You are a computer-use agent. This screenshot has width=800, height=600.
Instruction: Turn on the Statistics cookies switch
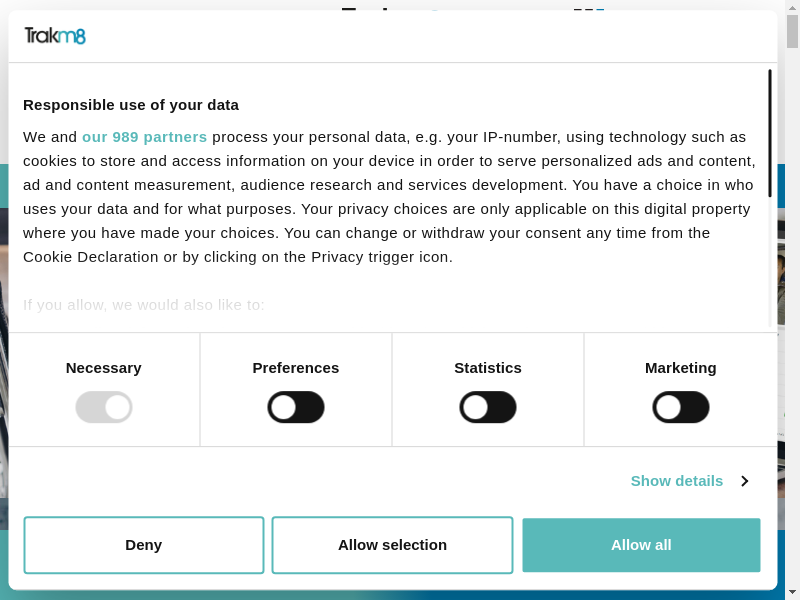pos(488,407)
